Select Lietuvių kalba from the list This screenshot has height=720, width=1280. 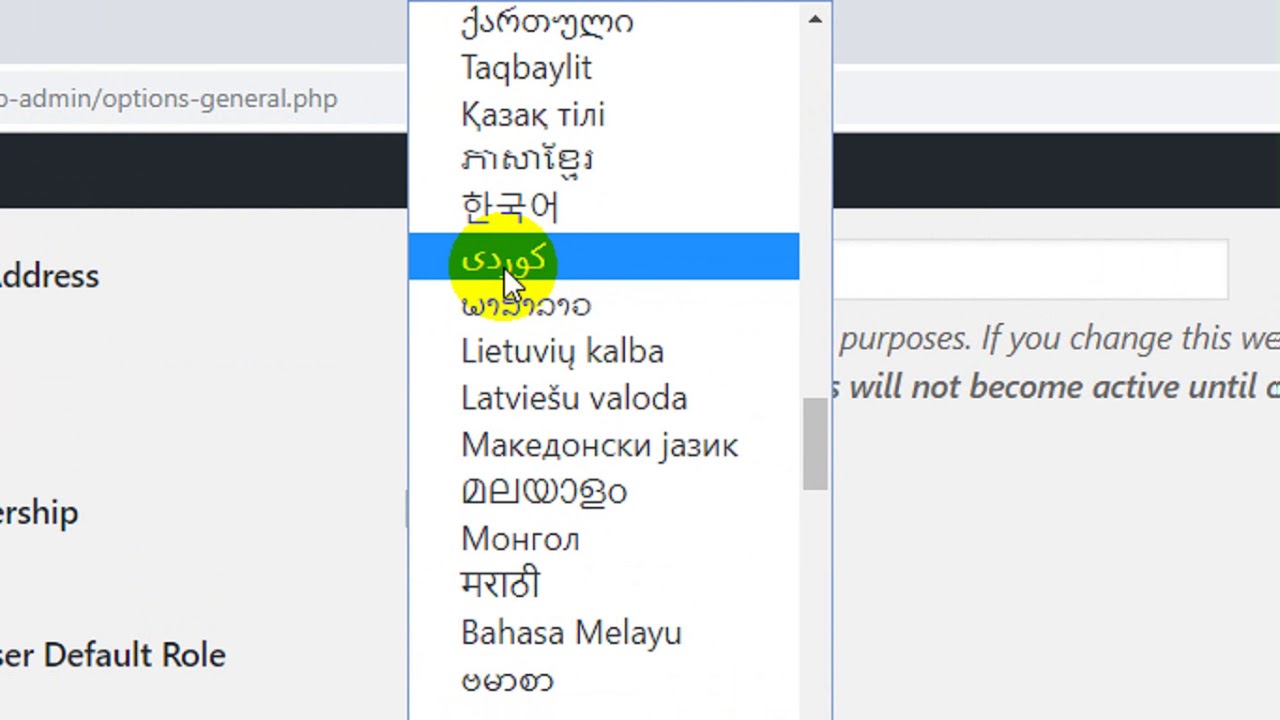click(x=562, y=352)
